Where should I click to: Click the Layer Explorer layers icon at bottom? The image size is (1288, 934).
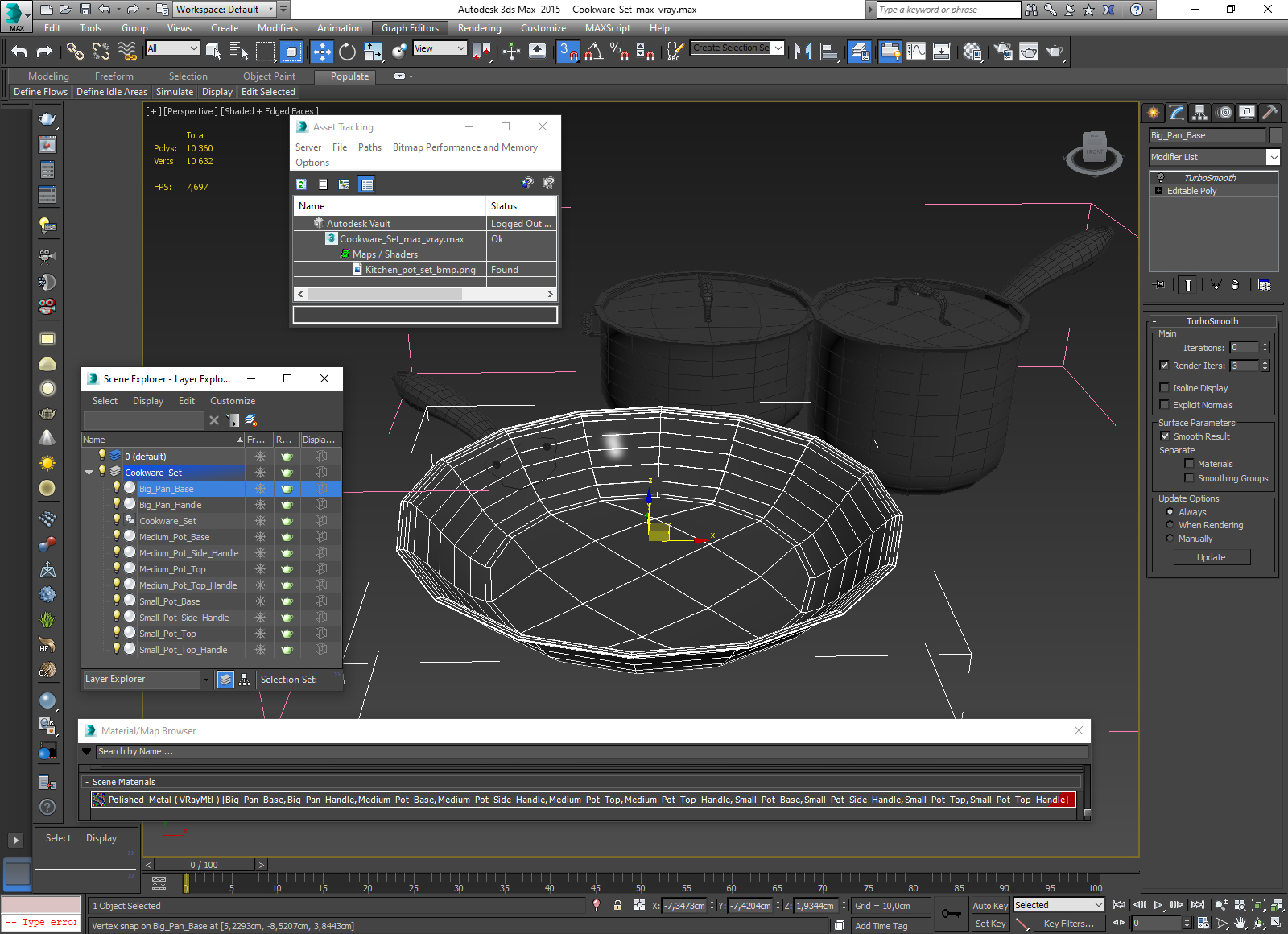pyautogui.click(x=226, y=680)
